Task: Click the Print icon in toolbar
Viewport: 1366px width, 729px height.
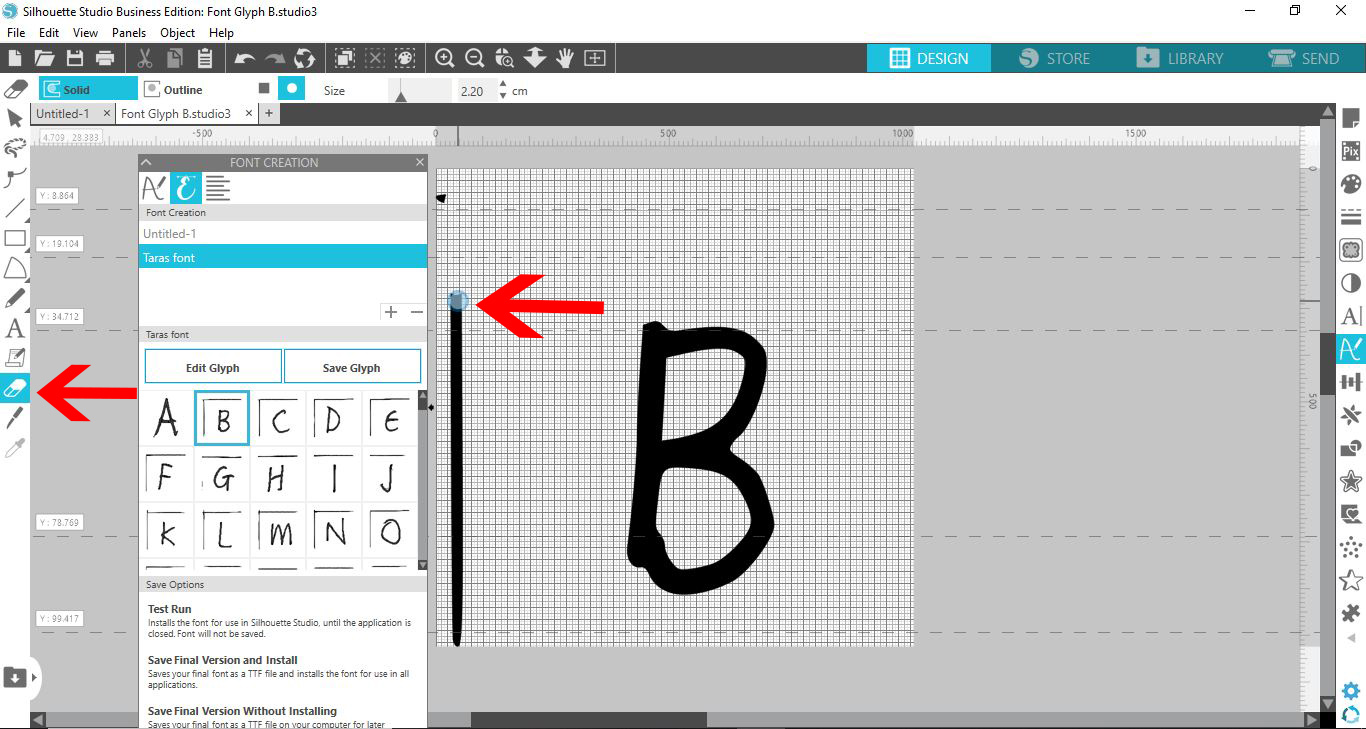Action: click(104, 58)
